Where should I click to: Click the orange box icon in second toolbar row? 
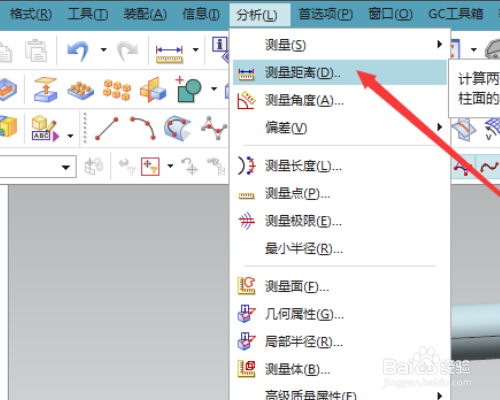coord(8,89)
